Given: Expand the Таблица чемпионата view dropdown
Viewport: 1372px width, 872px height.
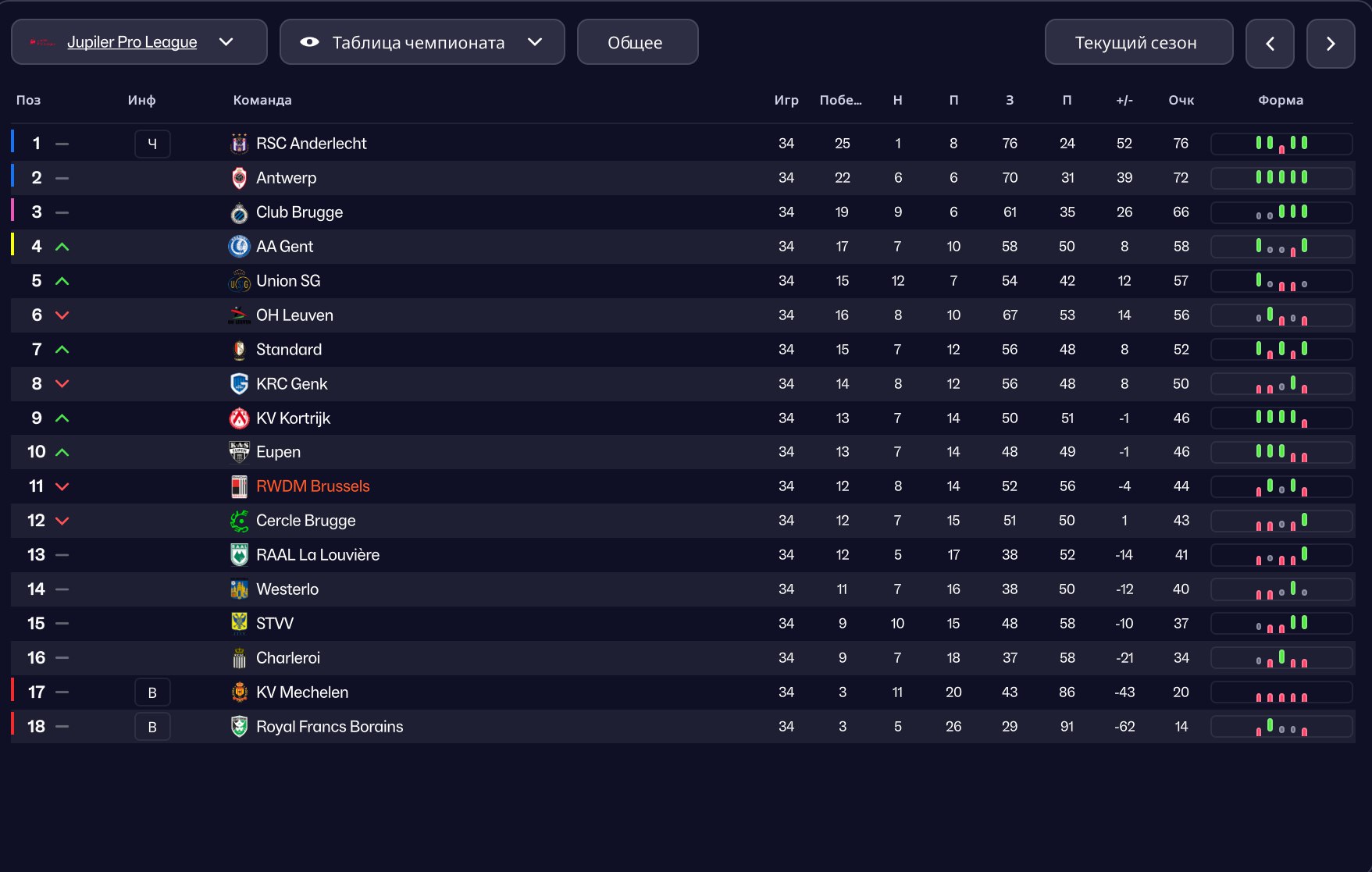Looking at the screenshot, I should pyautogui.click(x=422, y=42).
